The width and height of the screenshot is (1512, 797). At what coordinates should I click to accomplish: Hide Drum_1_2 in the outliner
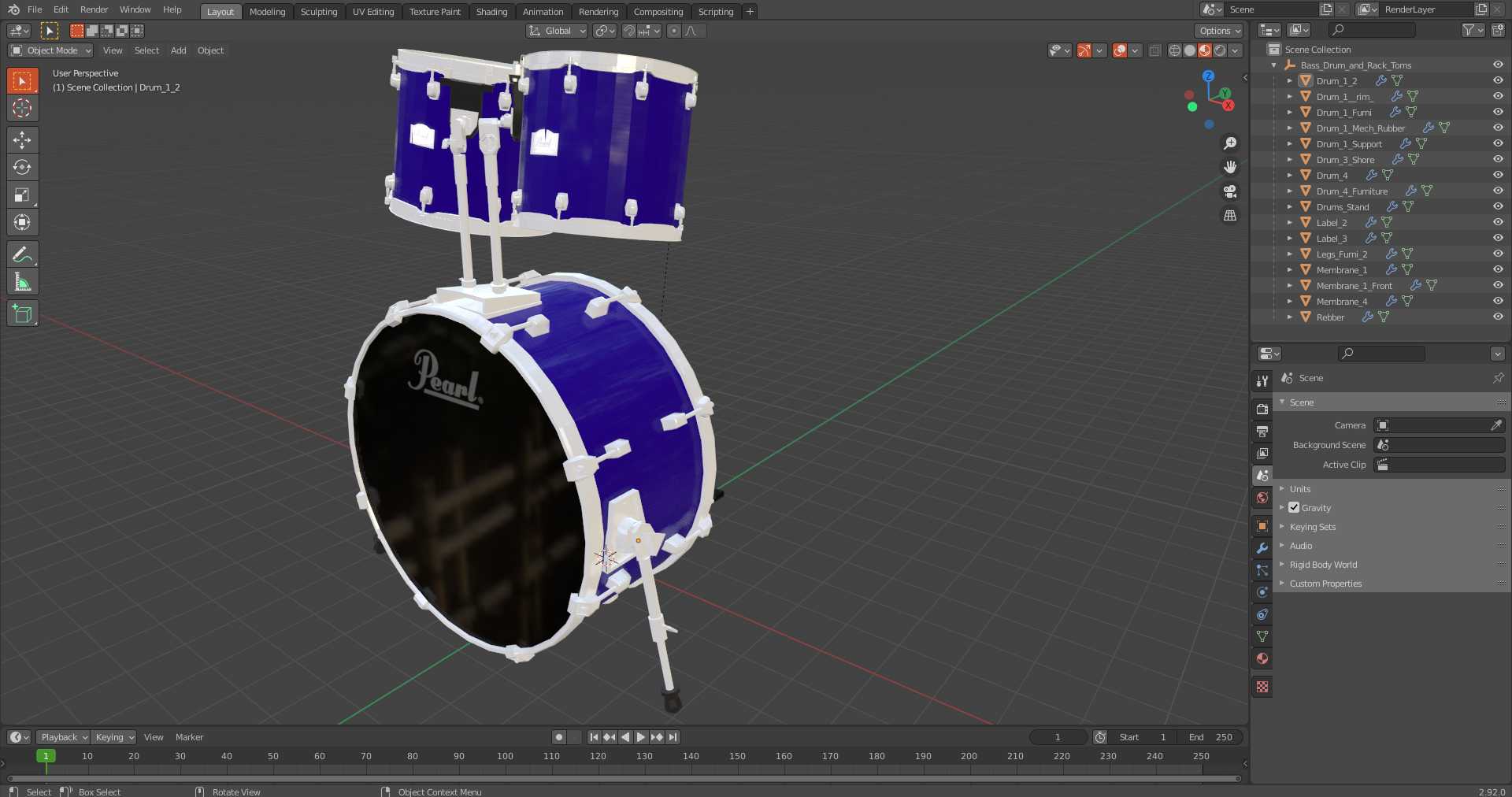click(x=1498, y=80)
